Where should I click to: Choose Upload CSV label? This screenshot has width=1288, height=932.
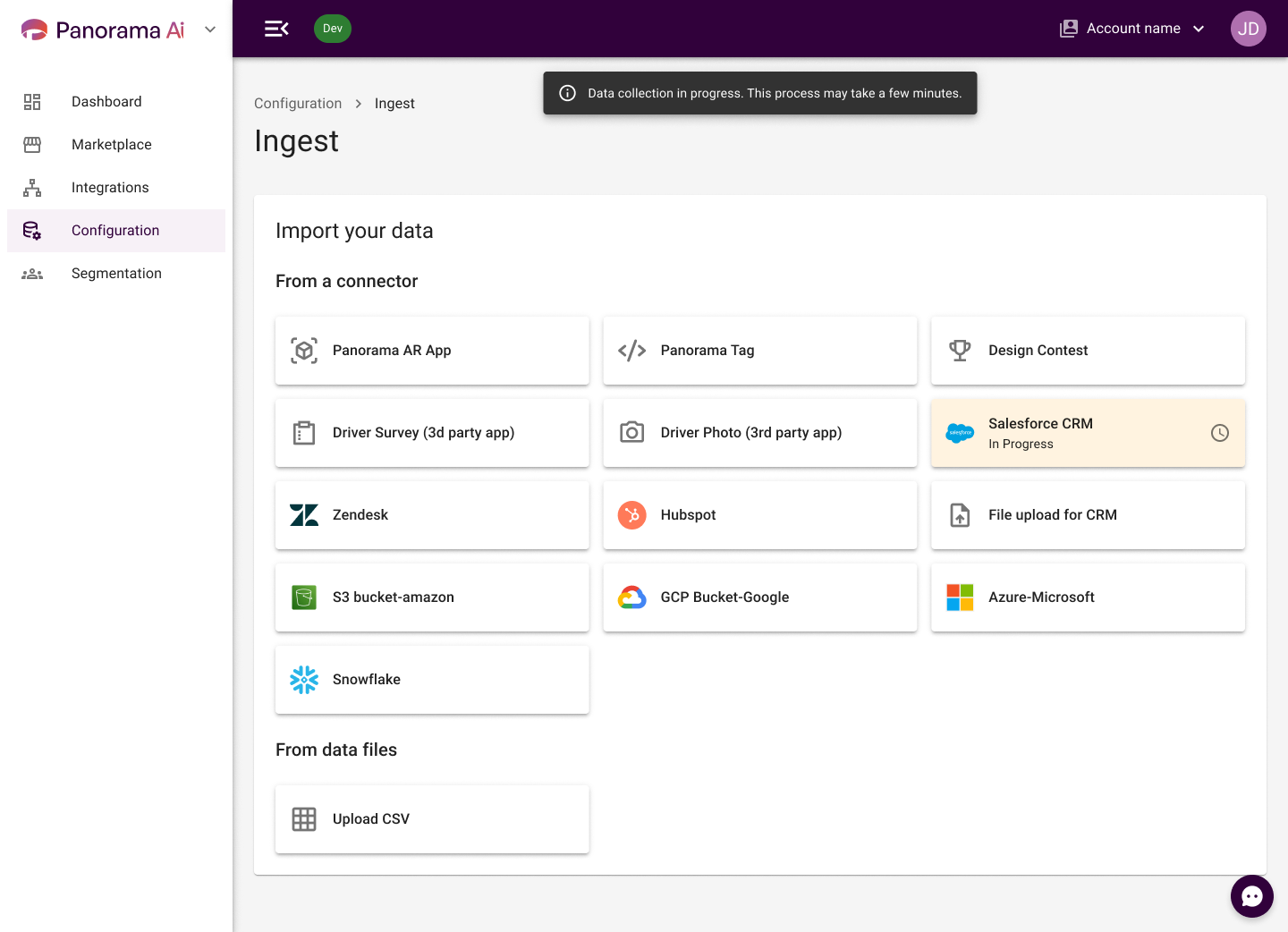point(371,819)
